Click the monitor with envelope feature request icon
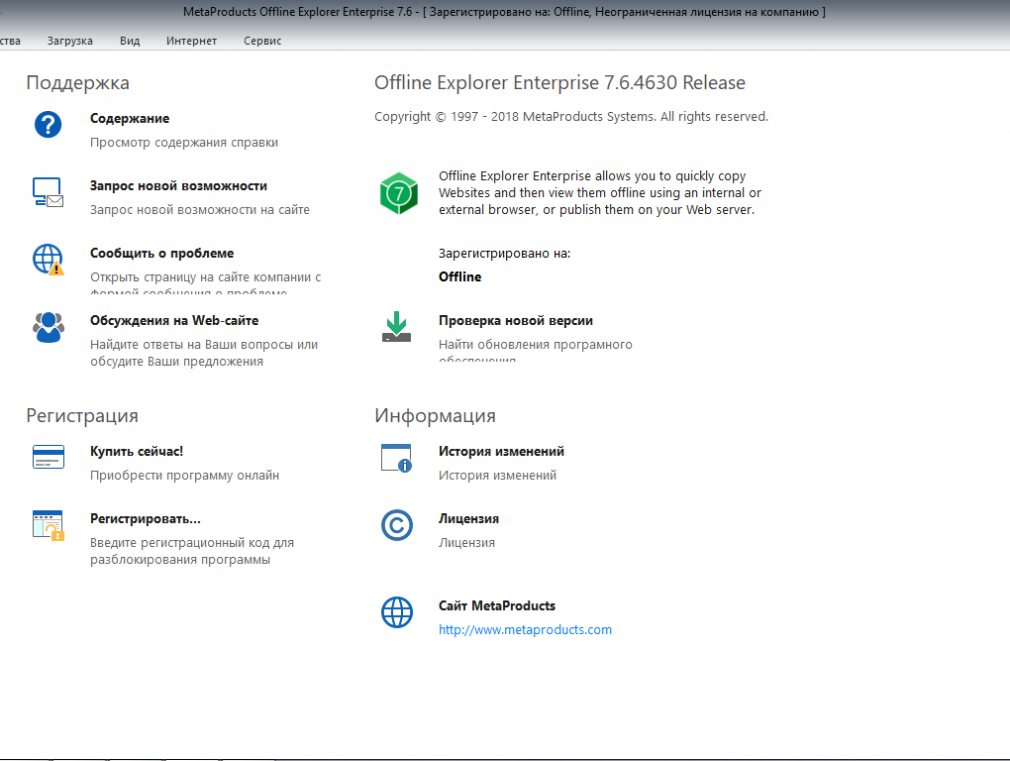 tap(48, 192)
